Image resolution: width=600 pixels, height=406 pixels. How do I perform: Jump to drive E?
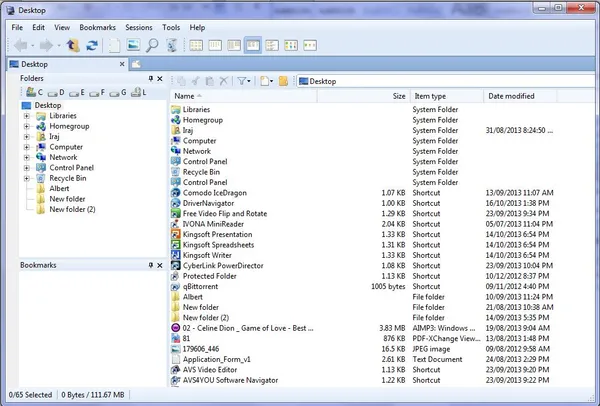pyautogui.click(x=77, y=93)
